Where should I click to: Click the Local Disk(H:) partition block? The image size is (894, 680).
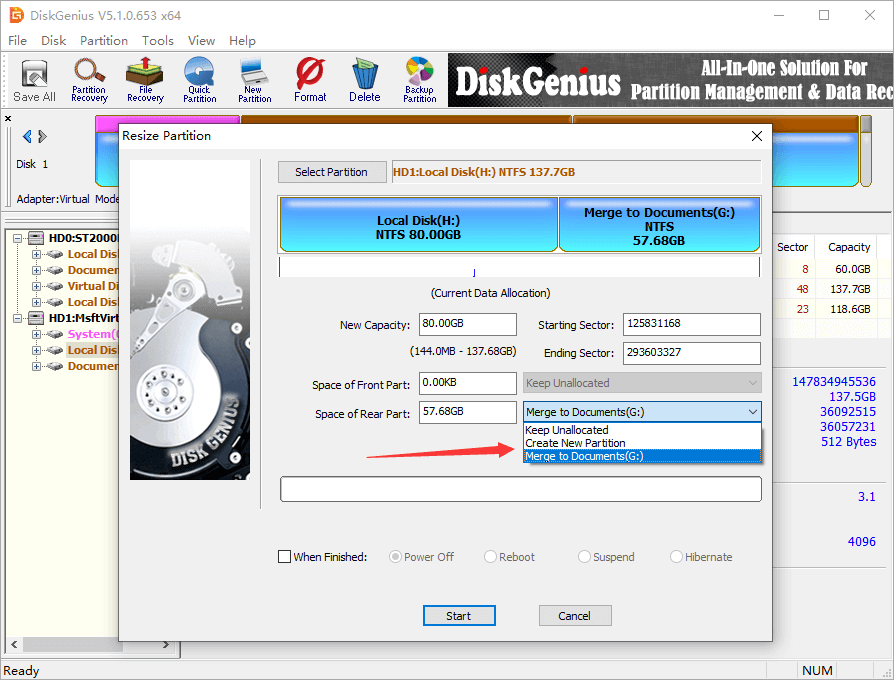(418, 225)
